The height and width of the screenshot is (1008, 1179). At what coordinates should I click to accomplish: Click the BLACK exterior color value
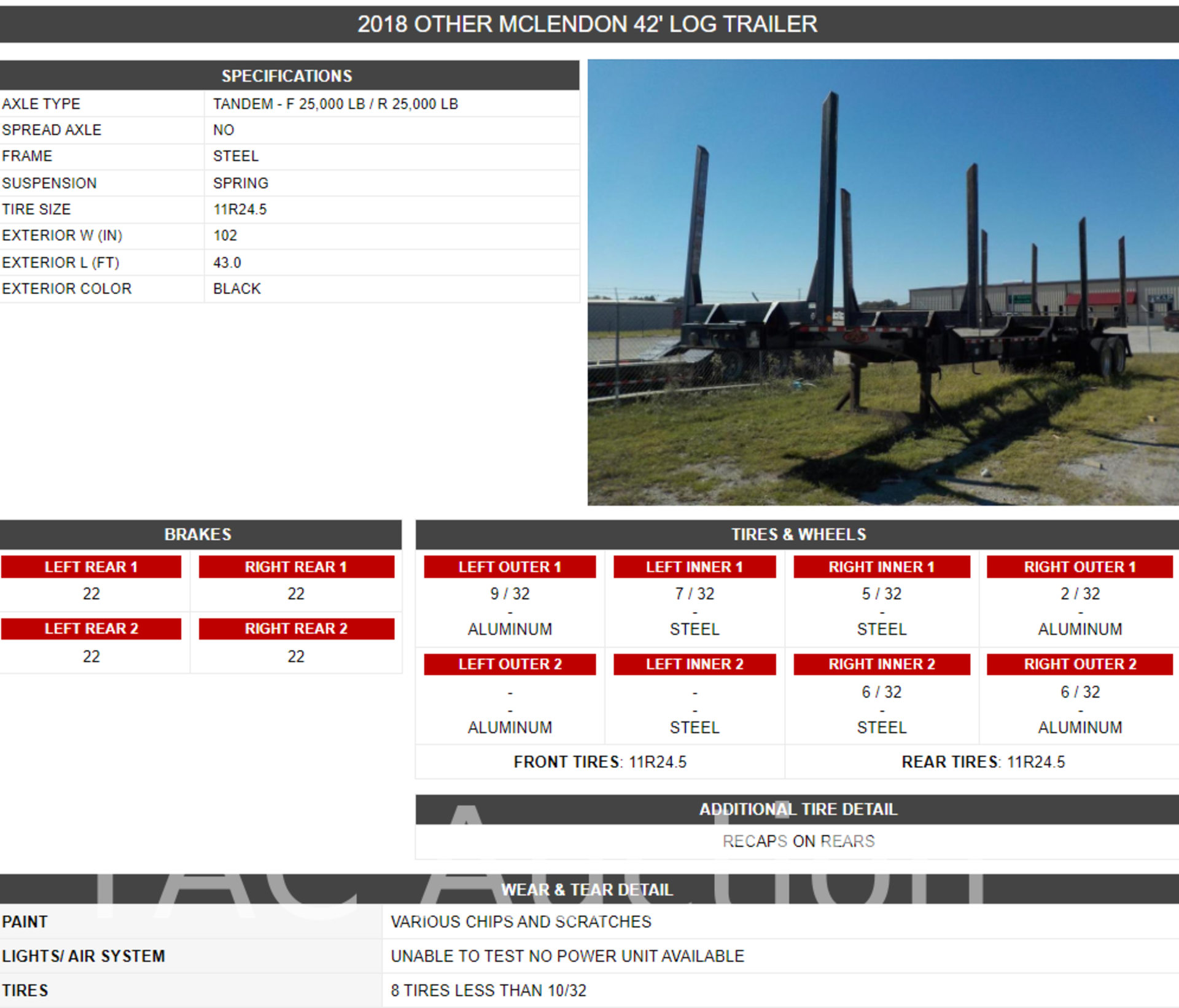pos(237,289)
